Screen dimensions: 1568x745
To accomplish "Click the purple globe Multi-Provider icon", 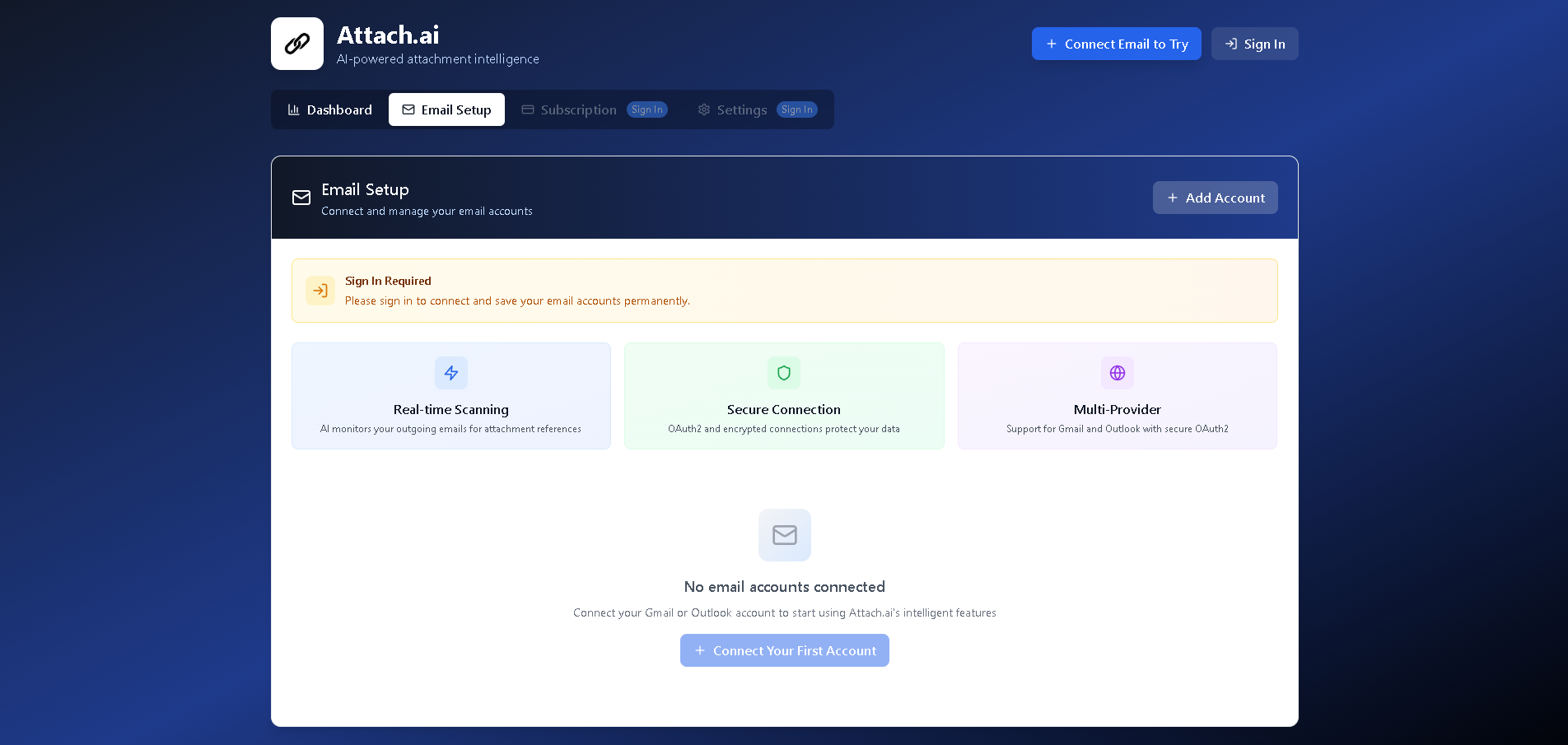I will (1118, 373).
